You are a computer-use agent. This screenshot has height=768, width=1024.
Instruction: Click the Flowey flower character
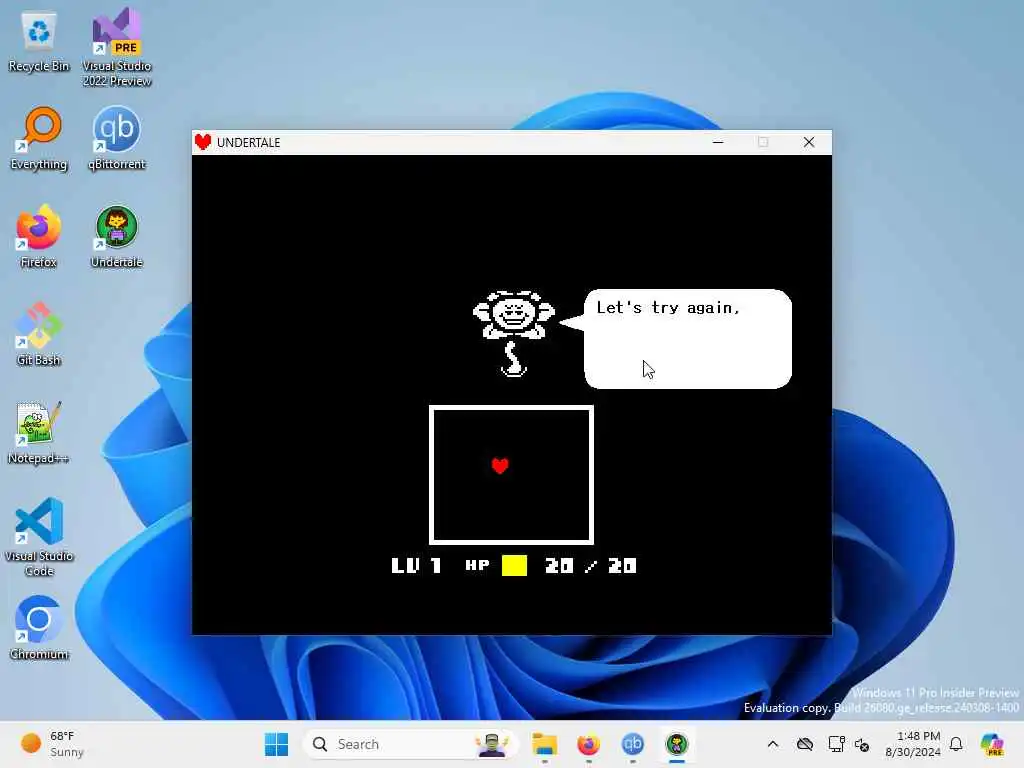tap(514, 333)
